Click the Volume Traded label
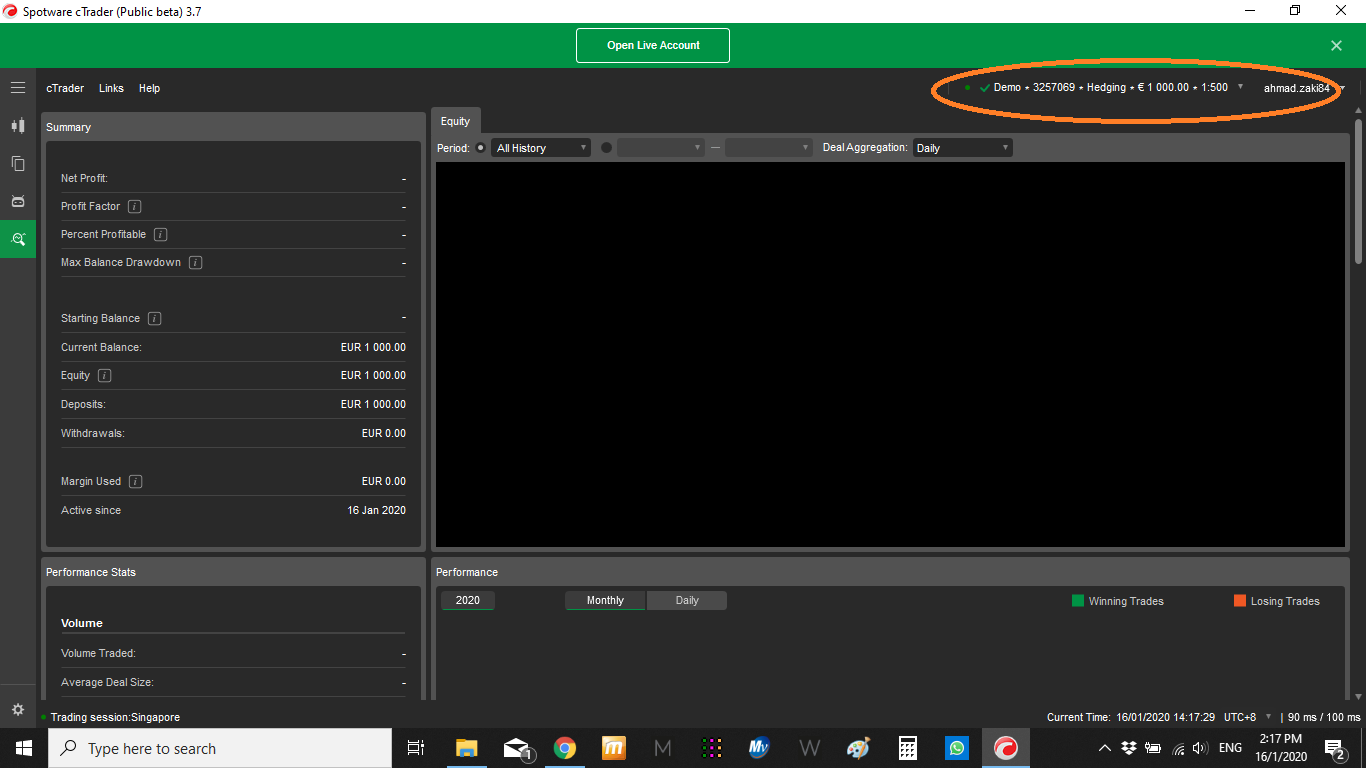The width and height of the screenshot is (1366, 768). click(98, 653)
